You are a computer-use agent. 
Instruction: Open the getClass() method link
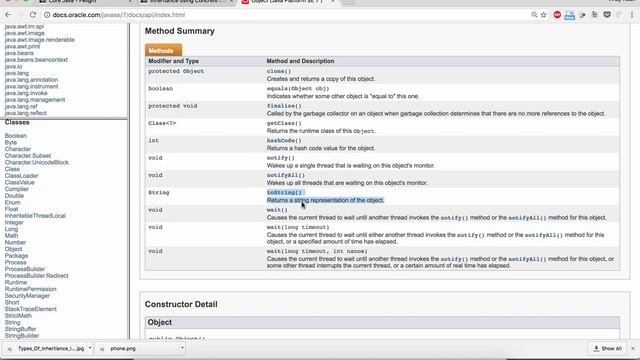tap(284, 123)
